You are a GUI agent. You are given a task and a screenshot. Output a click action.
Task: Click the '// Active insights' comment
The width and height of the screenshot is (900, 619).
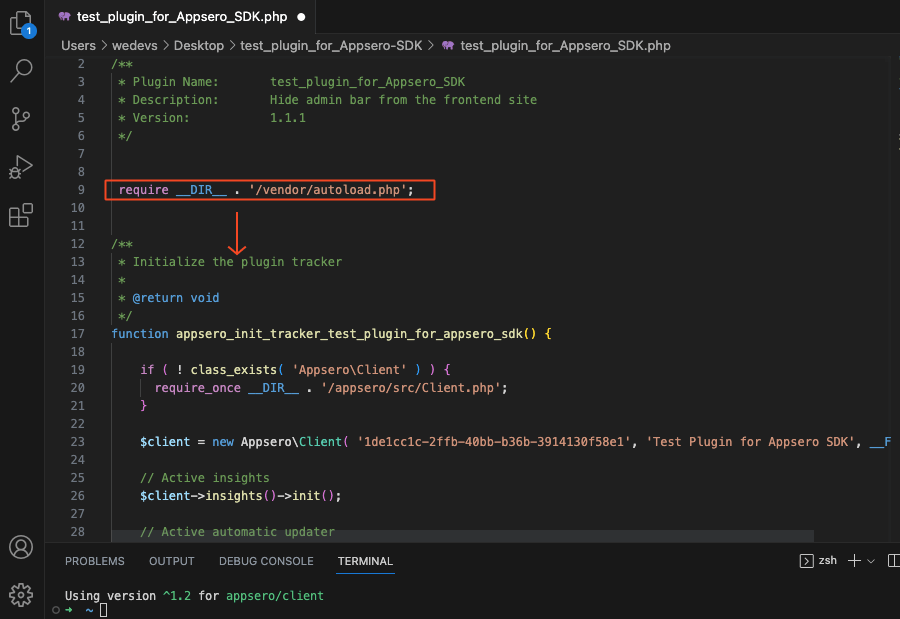204,478
